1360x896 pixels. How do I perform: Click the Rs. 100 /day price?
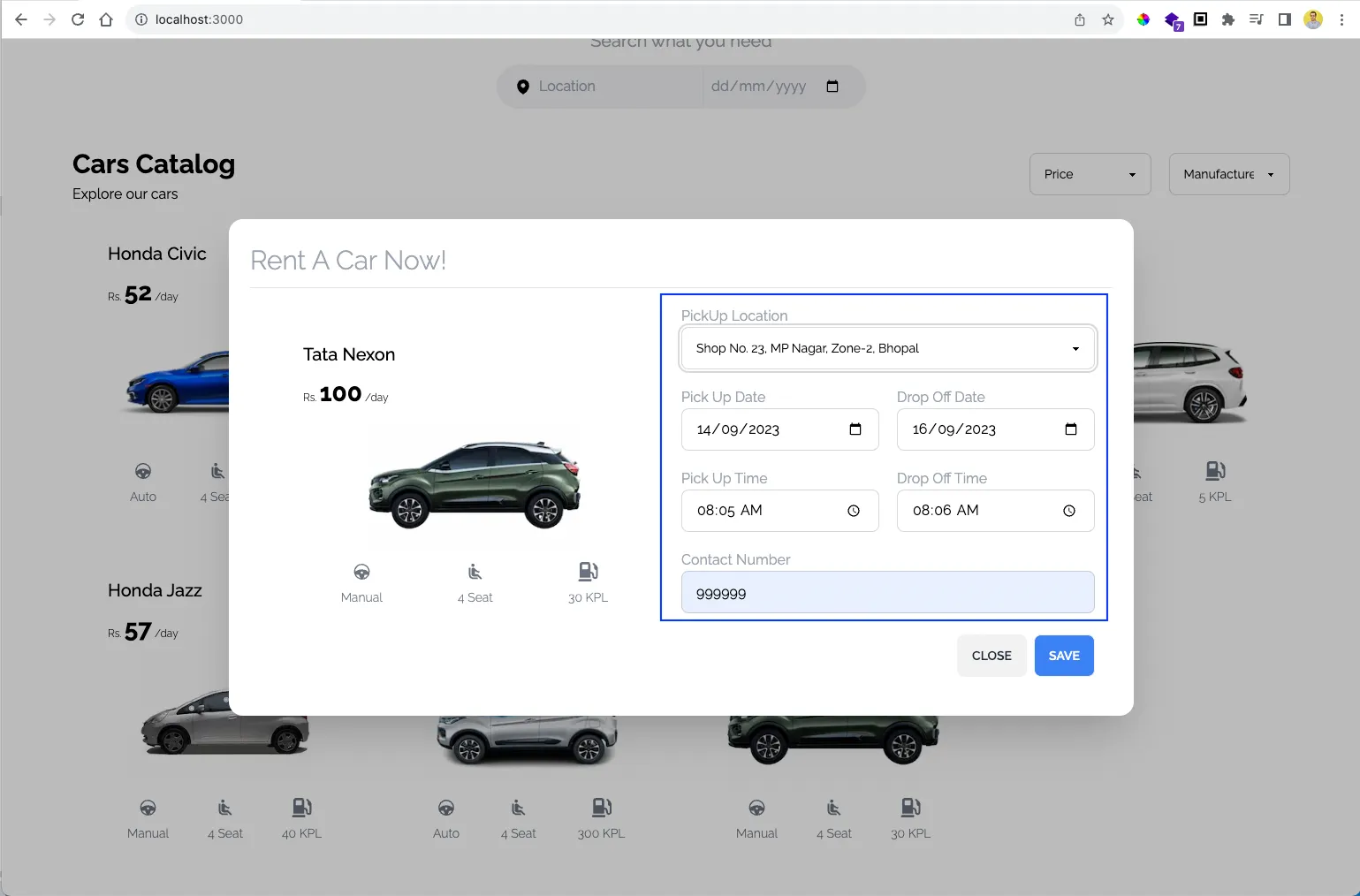[346, 394]
